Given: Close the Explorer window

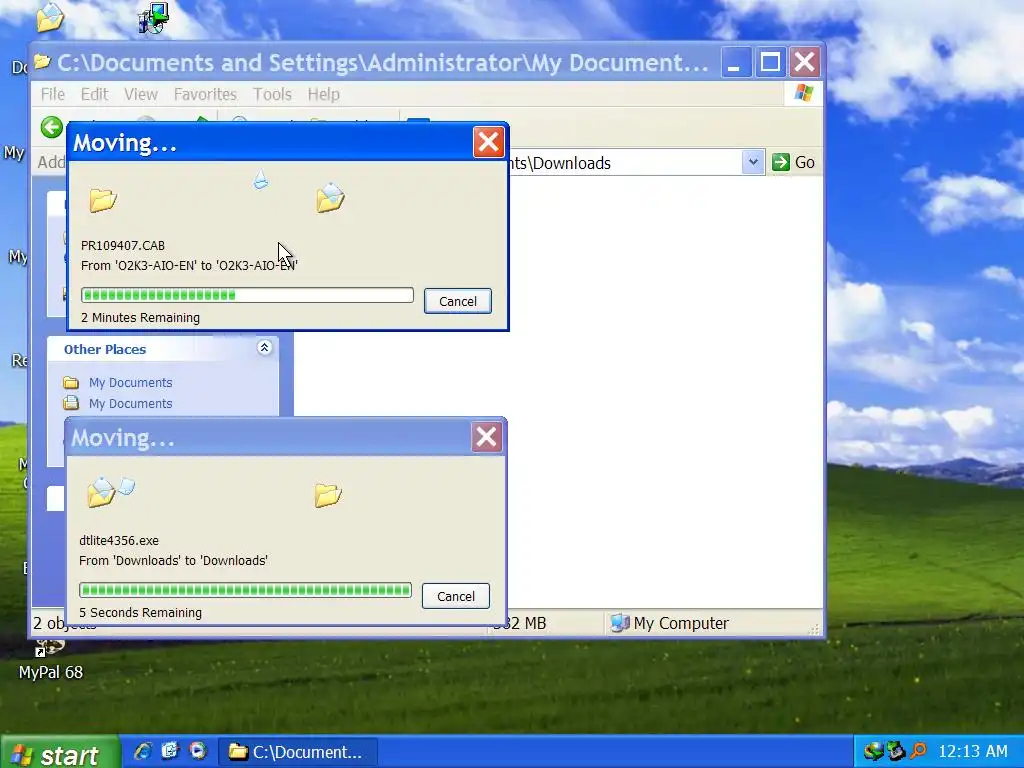Looking at the screenshot, I should pos(805,63).
